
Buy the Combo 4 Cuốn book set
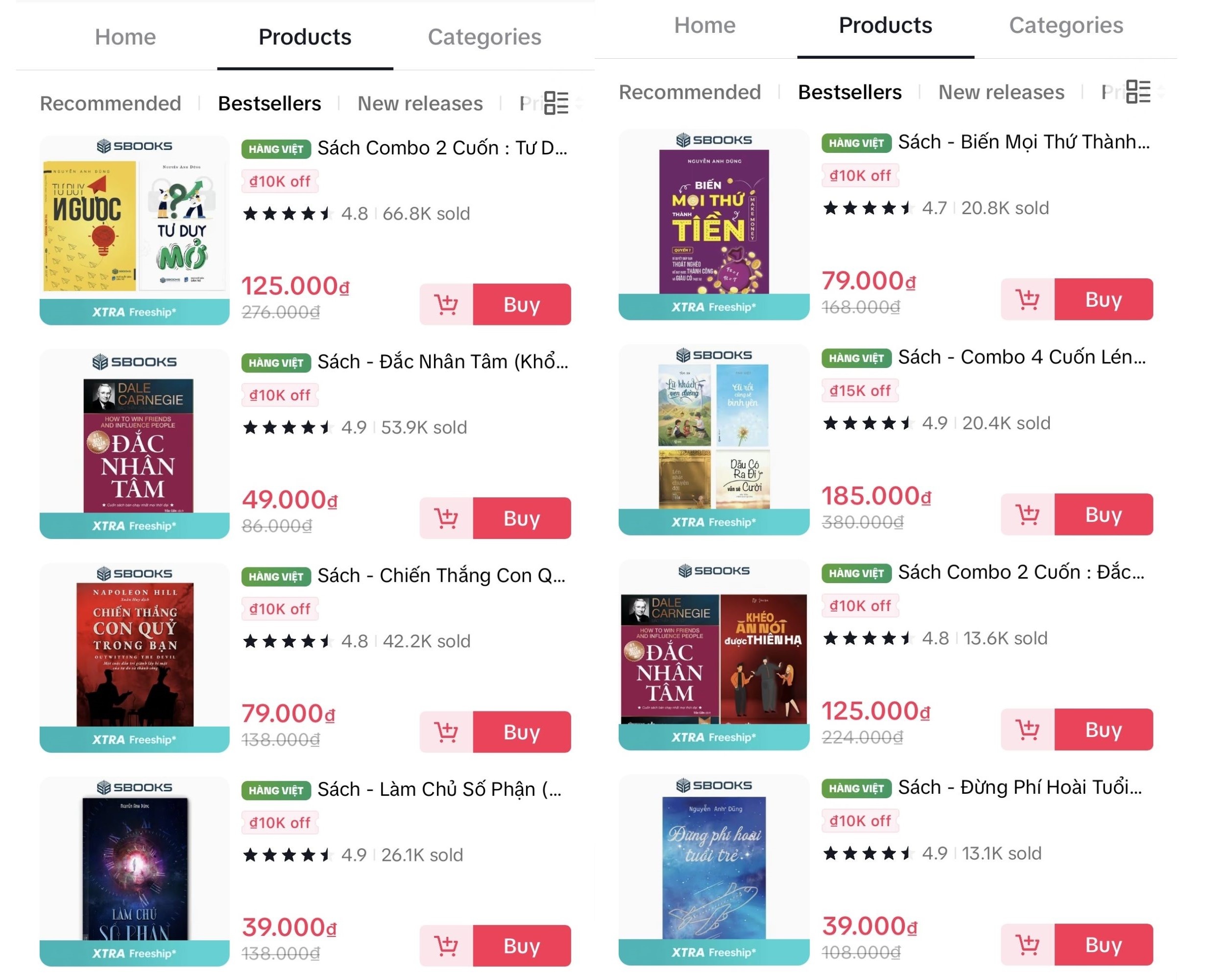point(1103,514)
